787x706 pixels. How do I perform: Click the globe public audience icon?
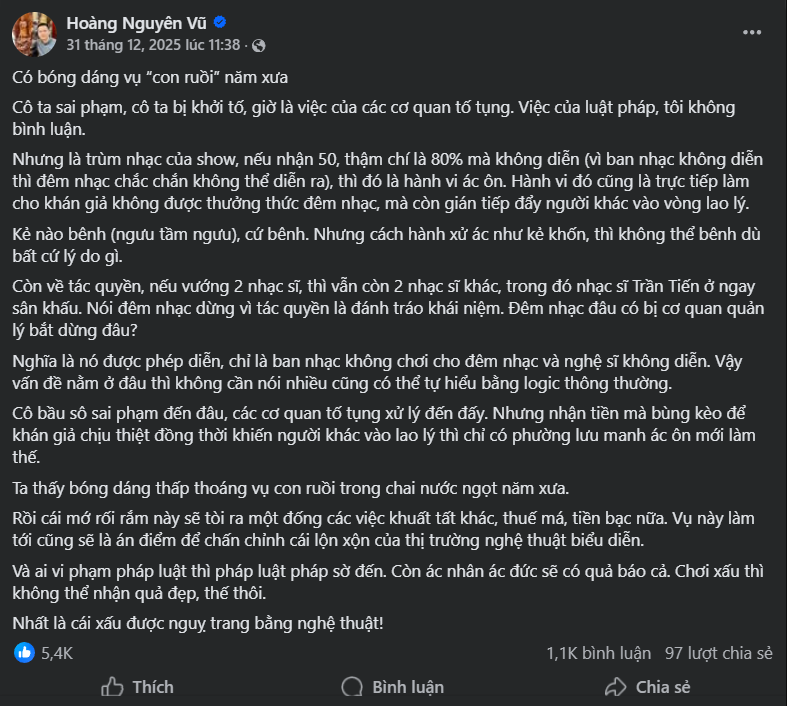[x=259, y=45]
